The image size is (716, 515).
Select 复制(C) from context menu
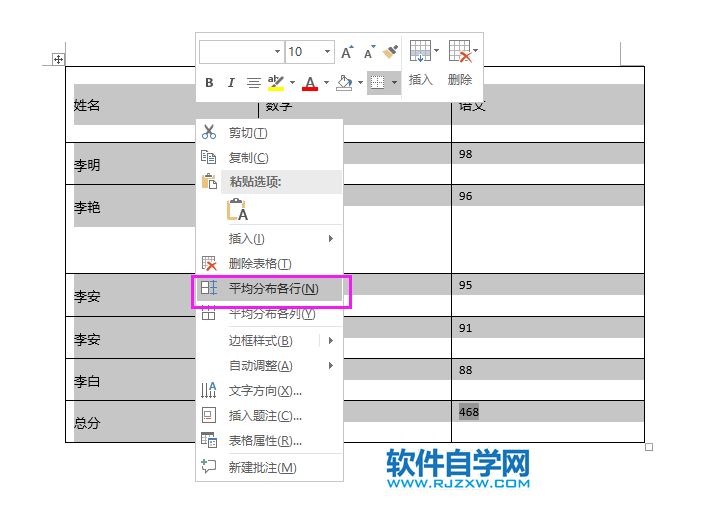click(x=269, y=158)
